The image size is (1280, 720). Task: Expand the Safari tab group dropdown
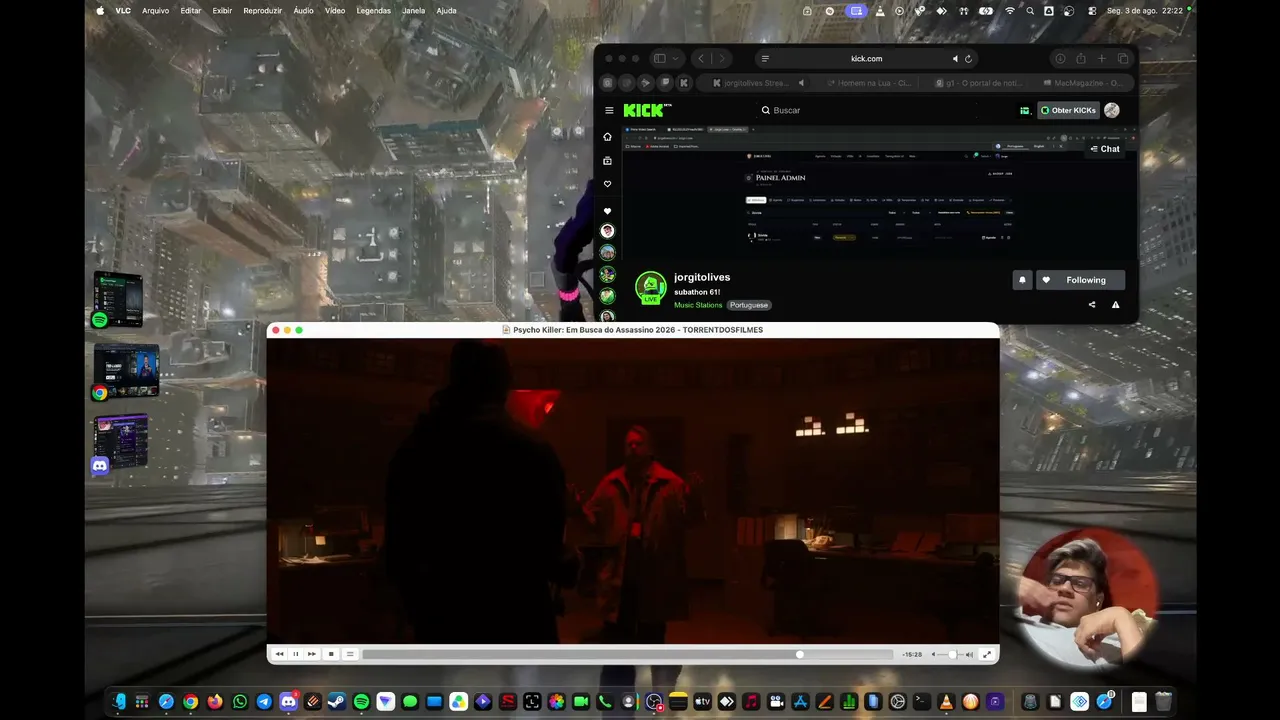click(676, 59)
